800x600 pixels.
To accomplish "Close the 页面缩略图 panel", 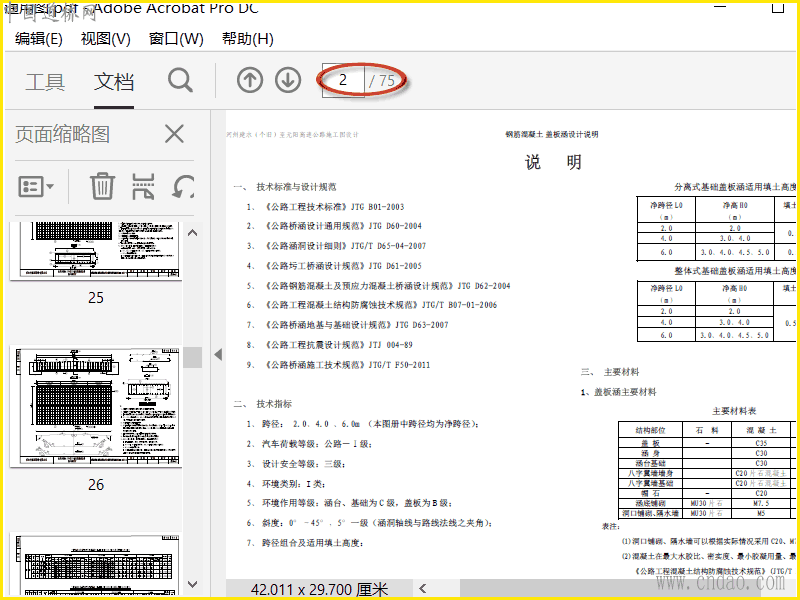I will (x=174, y=134).
